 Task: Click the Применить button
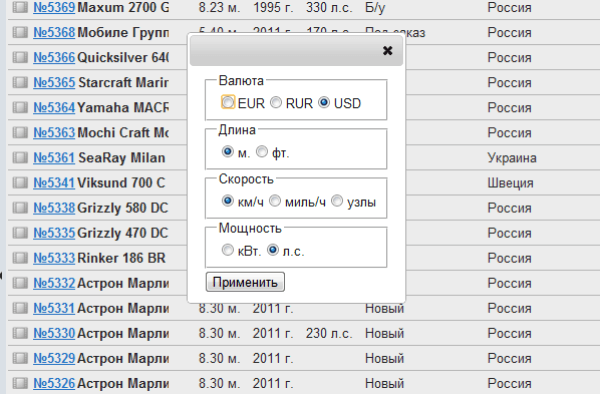[245, 282]
